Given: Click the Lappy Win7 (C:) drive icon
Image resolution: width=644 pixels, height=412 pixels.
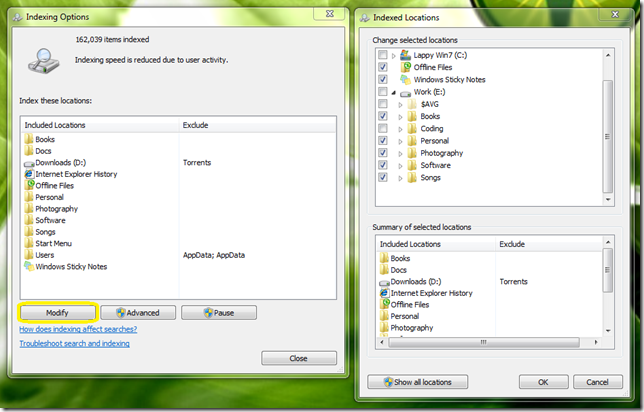Looking at the screenshot, I should (x=405, y=55).
